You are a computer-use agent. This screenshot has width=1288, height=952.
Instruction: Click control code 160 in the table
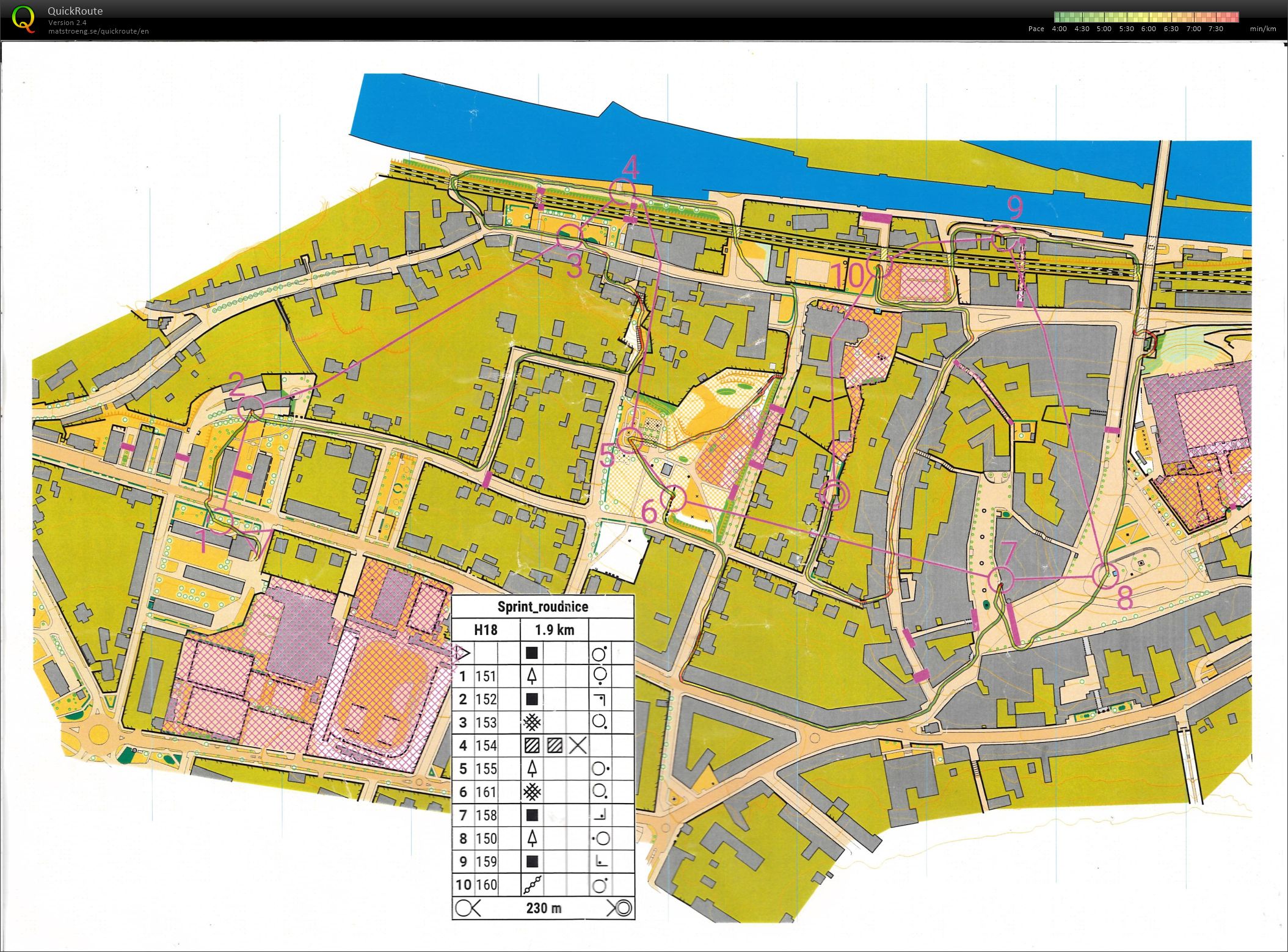coord(486,884)
